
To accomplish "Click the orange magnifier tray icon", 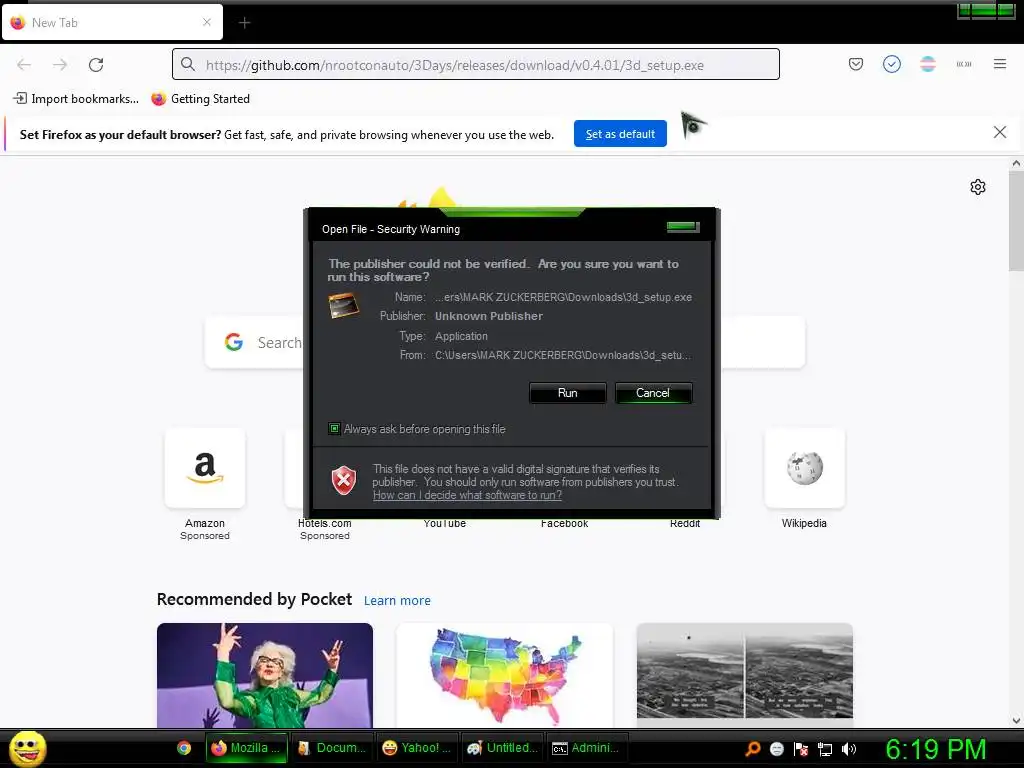I will 752,749.
